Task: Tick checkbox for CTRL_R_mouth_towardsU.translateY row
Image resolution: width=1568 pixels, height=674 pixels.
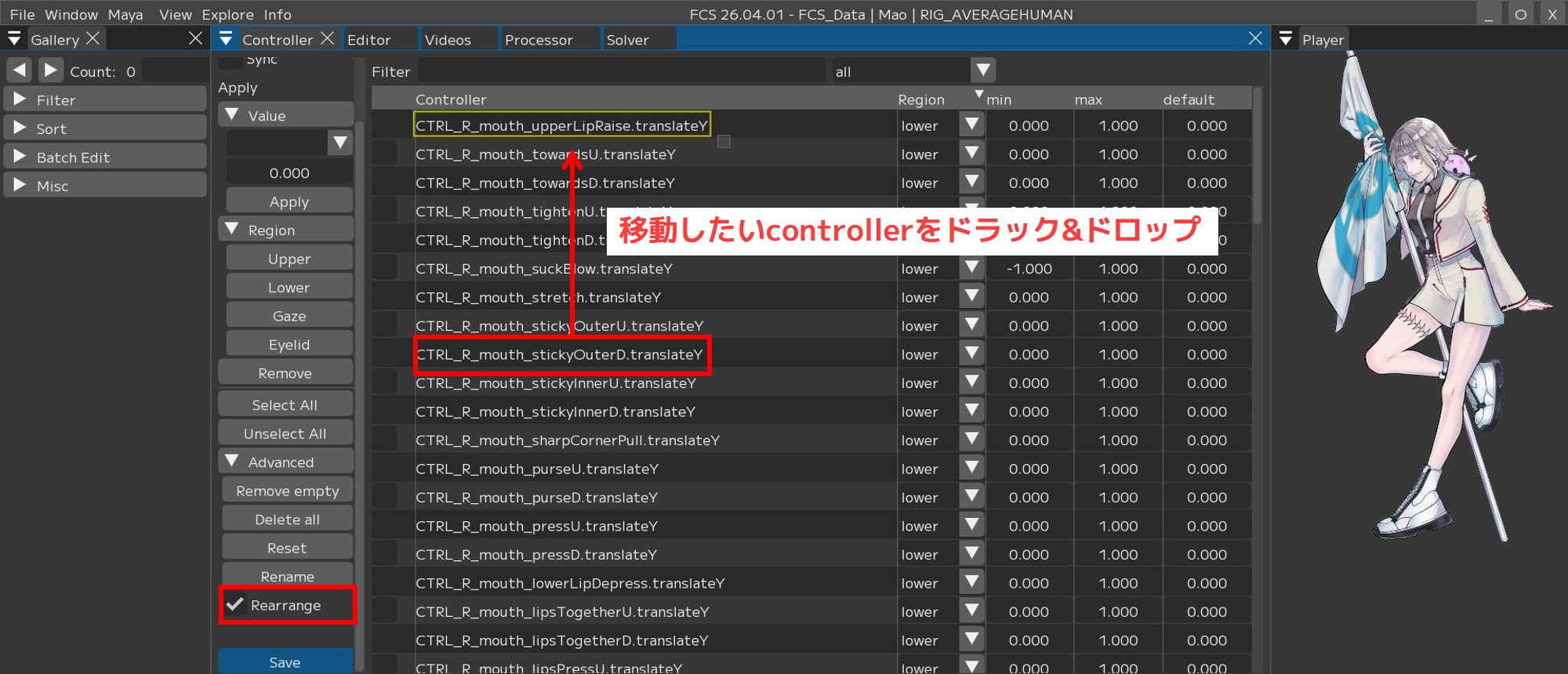Action: pos(384,154)
